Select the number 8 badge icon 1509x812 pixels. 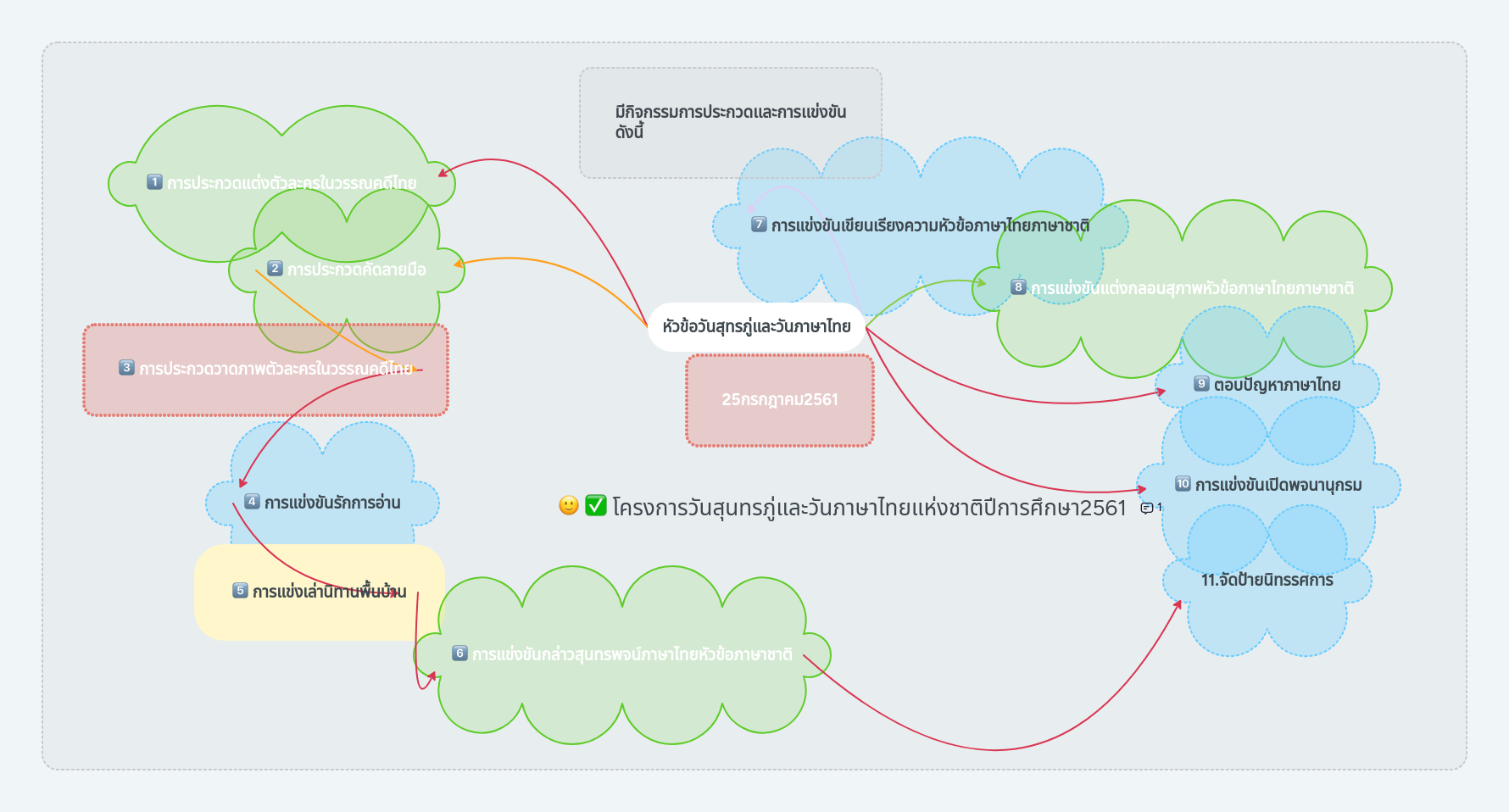pyautogui.click(x=1018, y=287)
